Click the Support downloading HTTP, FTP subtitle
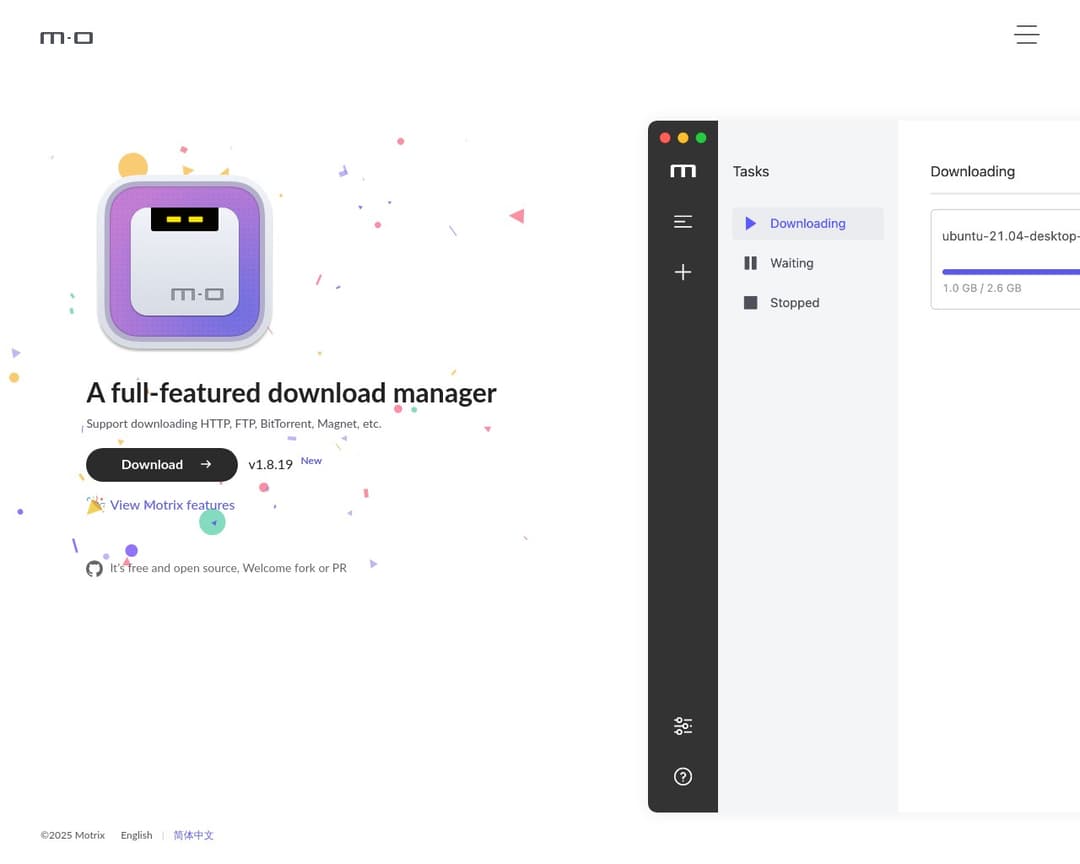The height and width of the screenshot is (864, 1080). coord(233,424)
